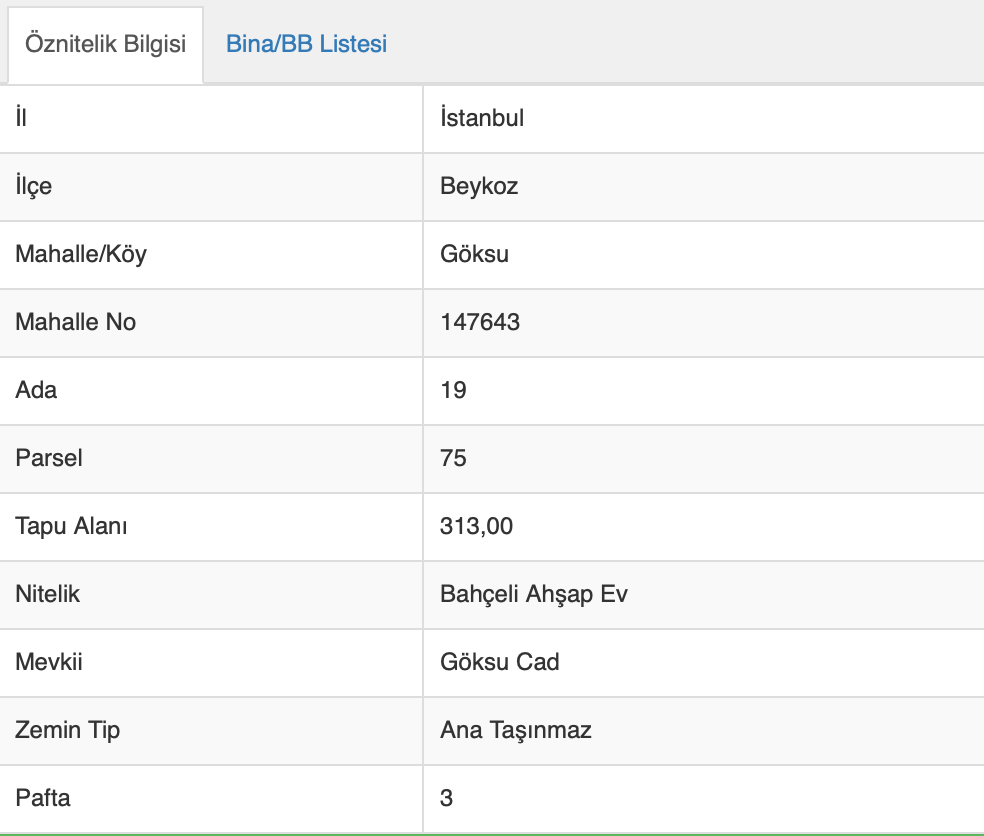The height and width of the screenshot is (836, 984).
Task: Click the Mahalle/Köy row label
Action: 81,254
